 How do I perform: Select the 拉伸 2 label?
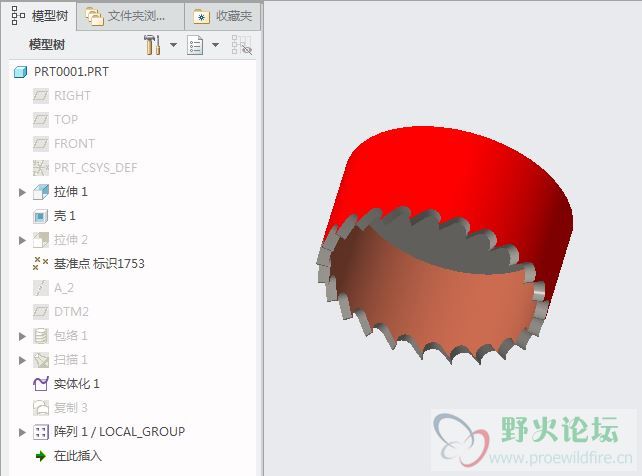[71, 239]
